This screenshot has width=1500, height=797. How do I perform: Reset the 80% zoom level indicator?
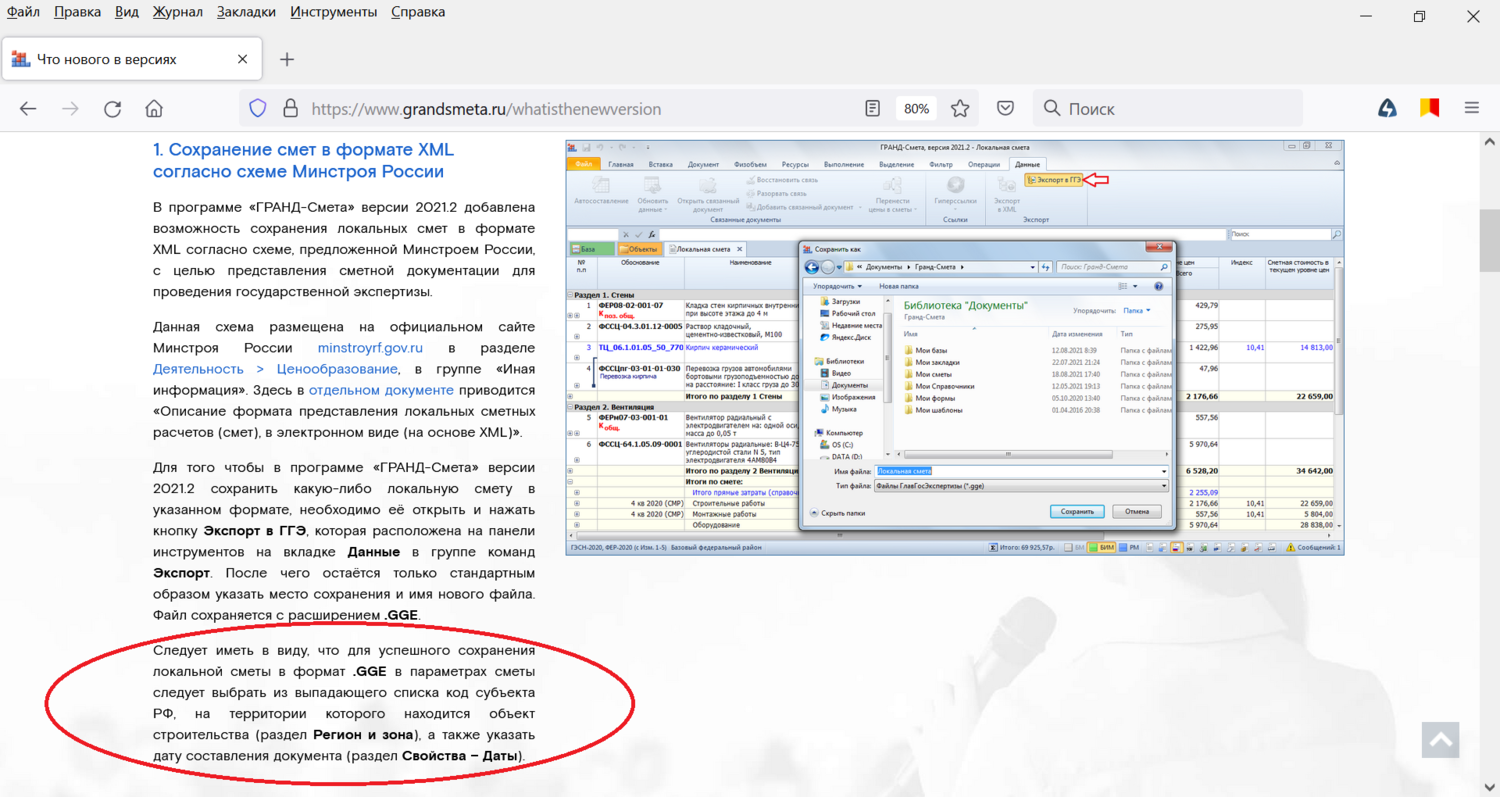[x=916, y=109]
